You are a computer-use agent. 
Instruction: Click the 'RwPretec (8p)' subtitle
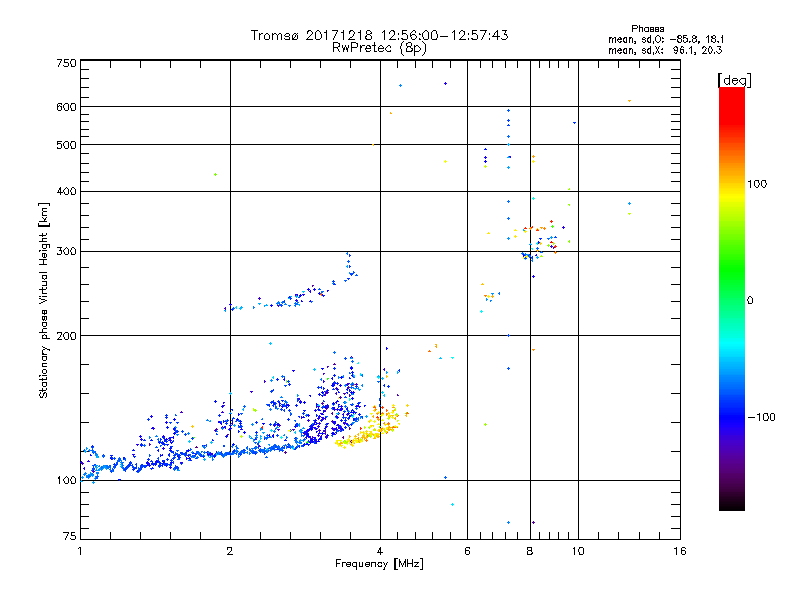[x=379, y=48]
